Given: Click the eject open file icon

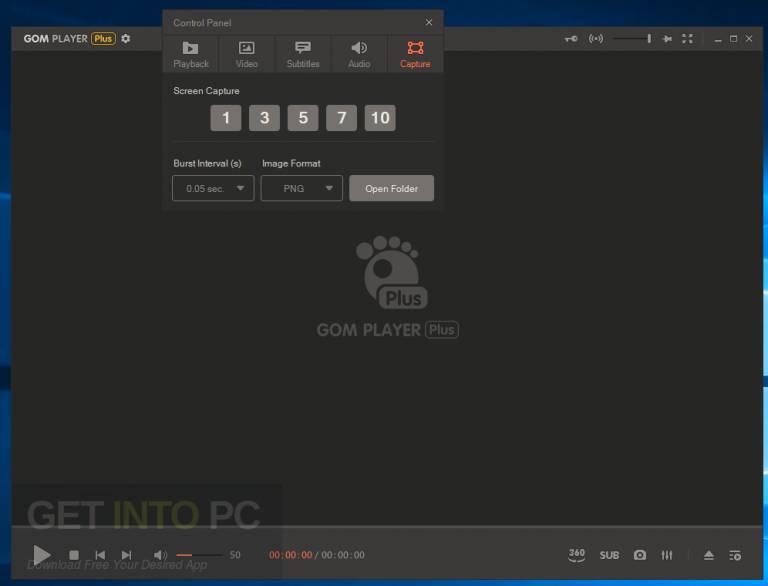Looking at the screenshot, I should tap(709, 555).
